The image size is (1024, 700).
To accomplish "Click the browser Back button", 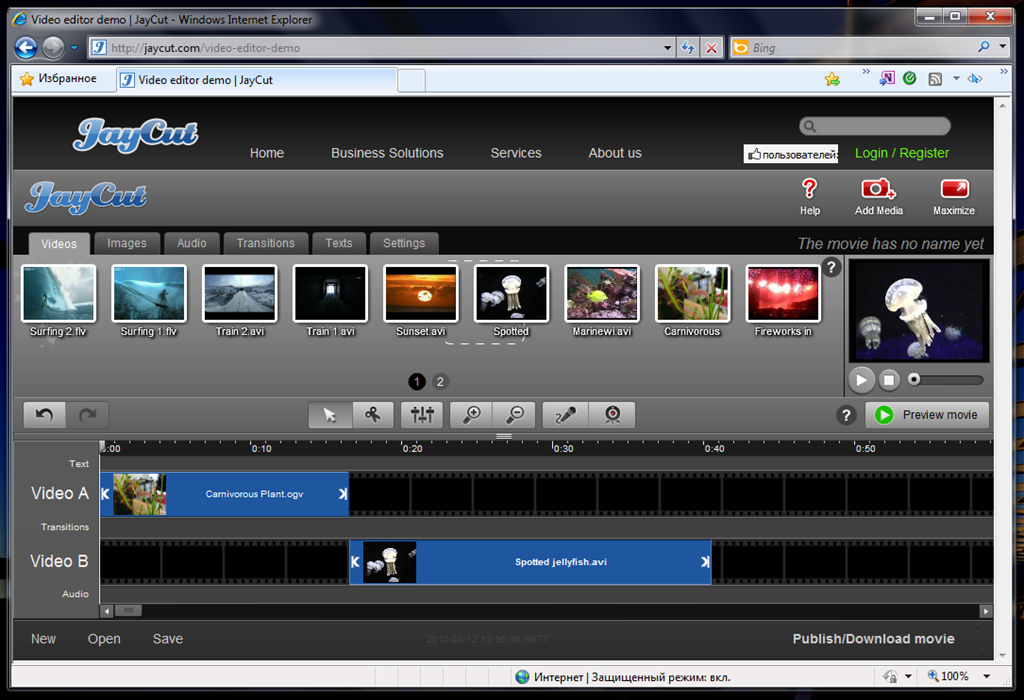I will pos(26,47).
